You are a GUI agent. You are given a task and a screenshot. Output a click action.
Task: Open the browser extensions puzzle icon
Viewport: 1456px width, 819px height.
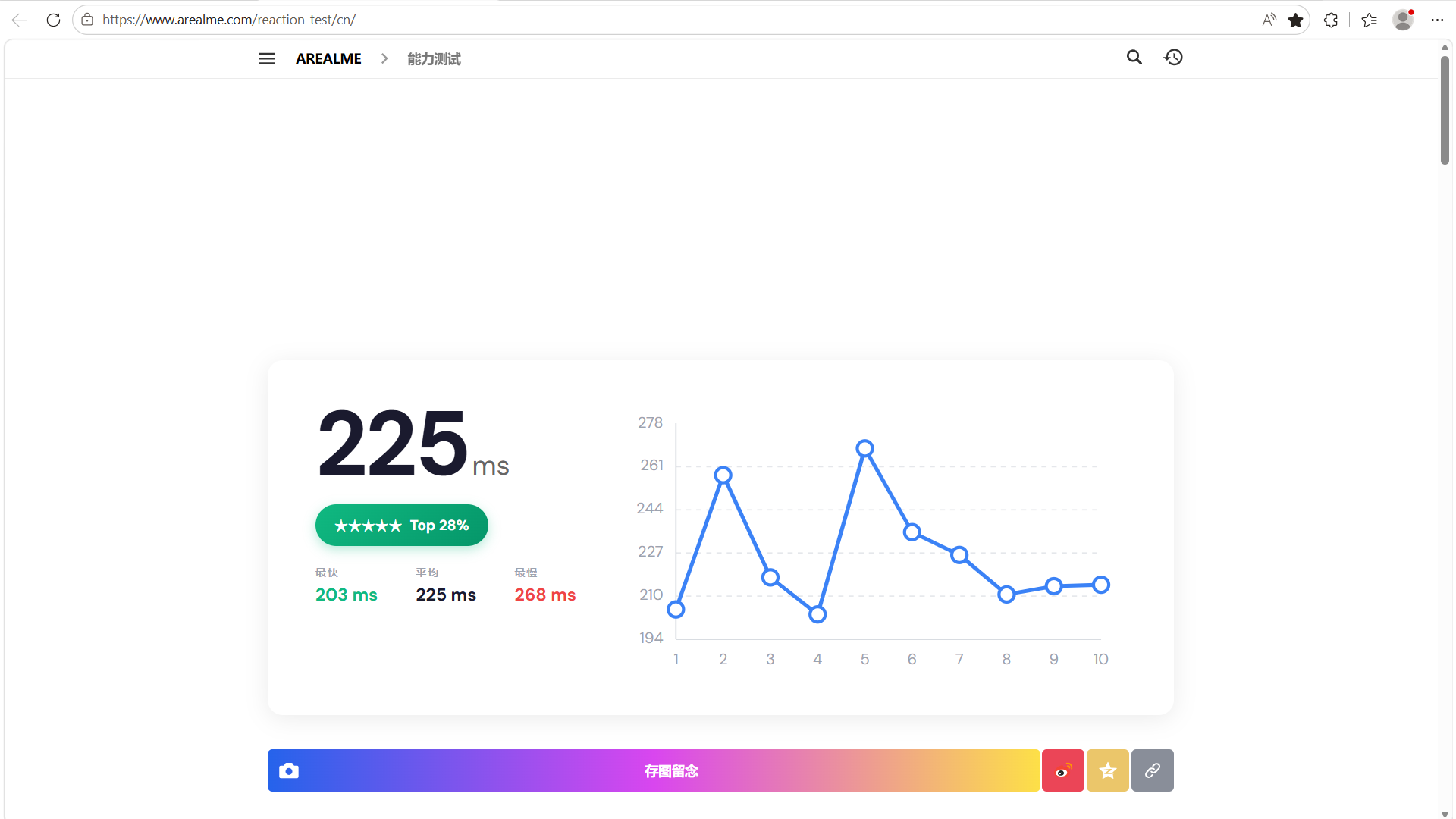pyautogui.click(x=1331, y=20)
